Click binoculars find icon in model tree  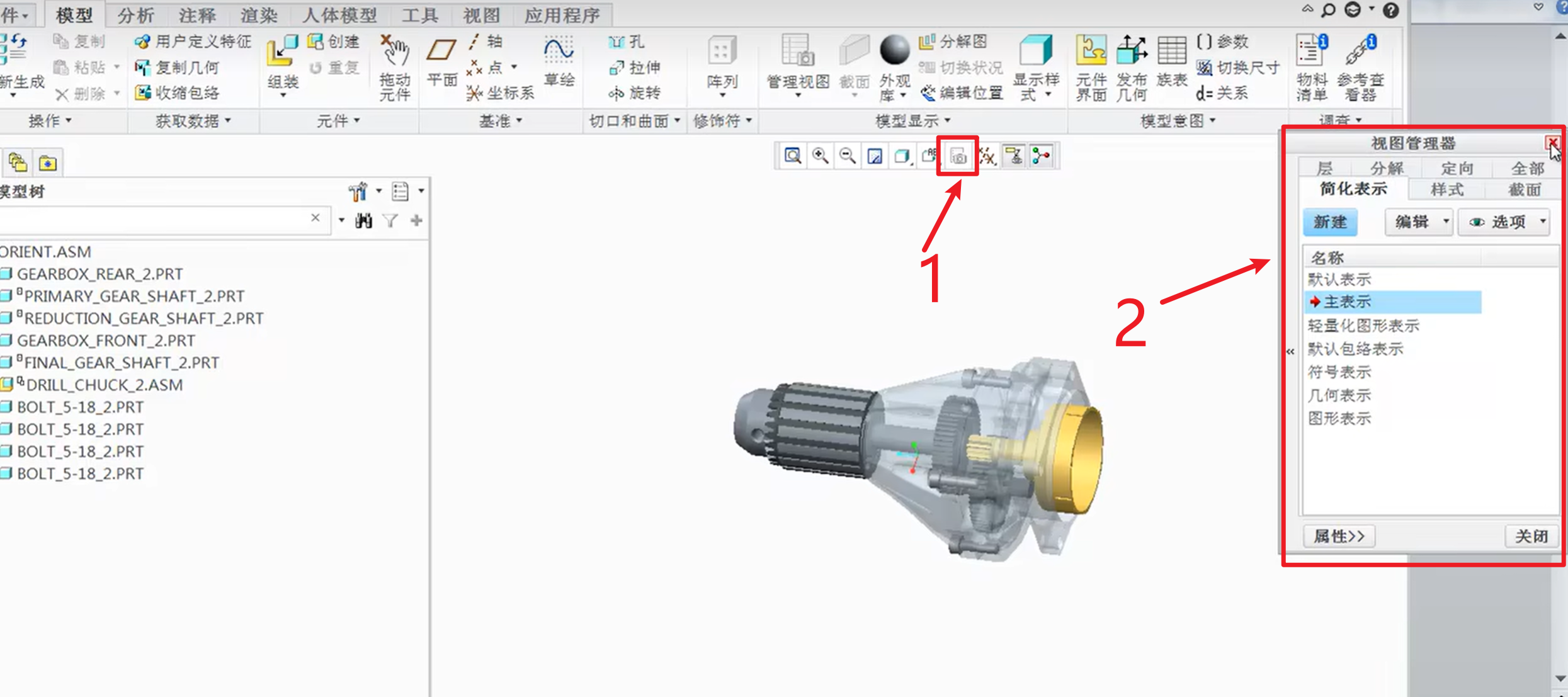coord(363,221)
